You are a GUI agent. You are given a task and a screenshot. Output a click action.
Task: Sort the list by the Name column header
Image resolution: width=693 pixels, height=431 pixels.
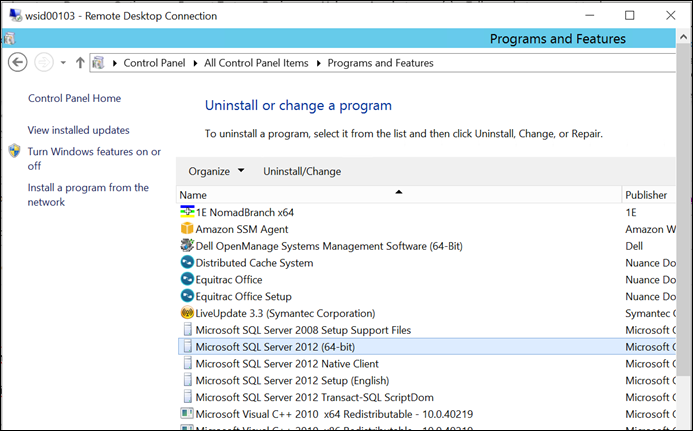(399, 195)
